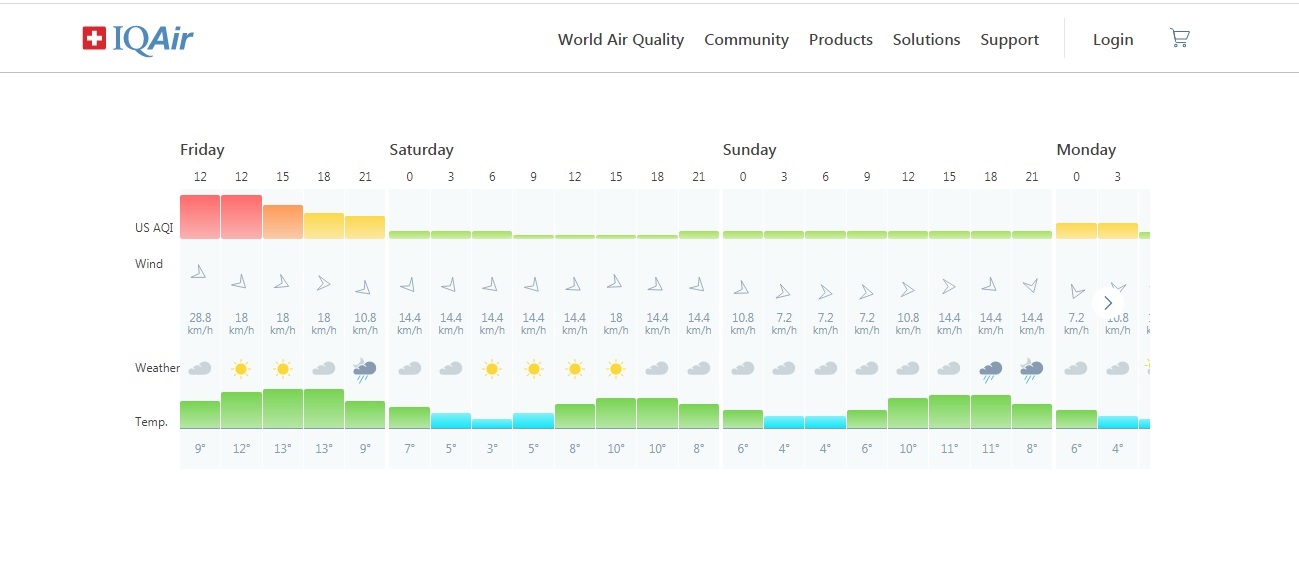Go to Solutions menu
This screenshot has width=1299, height=564.
coord(926,40)
